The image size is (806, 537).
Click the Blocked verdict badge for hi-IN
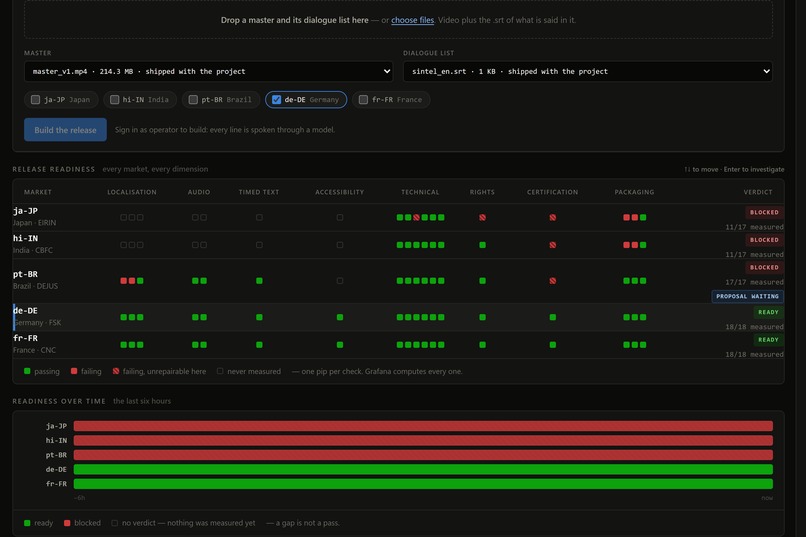pyautogui.click(x=764, y=240)
